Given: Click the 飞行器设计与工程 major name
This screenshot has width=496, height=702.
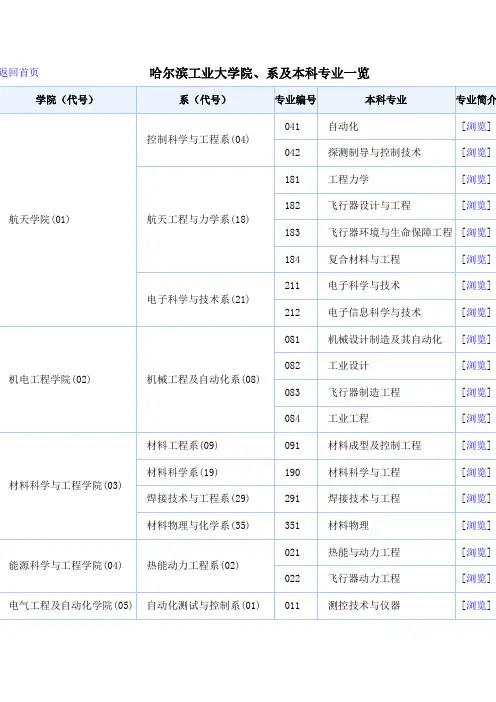Looking at the screenshot, I should tap(369, 206).
